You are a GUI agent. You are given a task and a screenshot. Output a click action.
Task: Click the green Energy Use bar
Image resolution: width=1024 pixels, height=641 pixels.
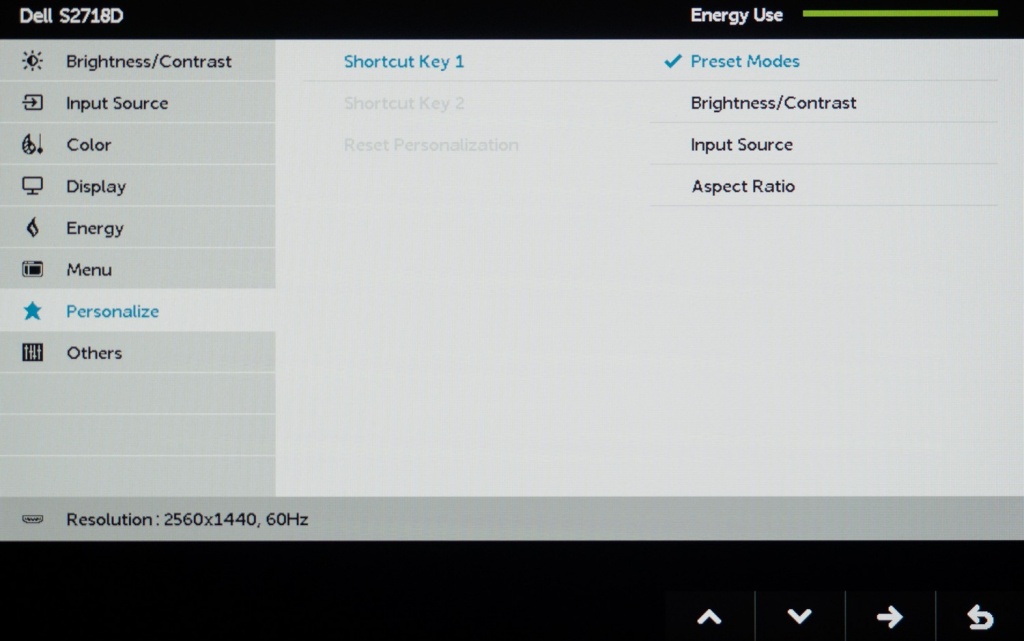coord(900,13)
